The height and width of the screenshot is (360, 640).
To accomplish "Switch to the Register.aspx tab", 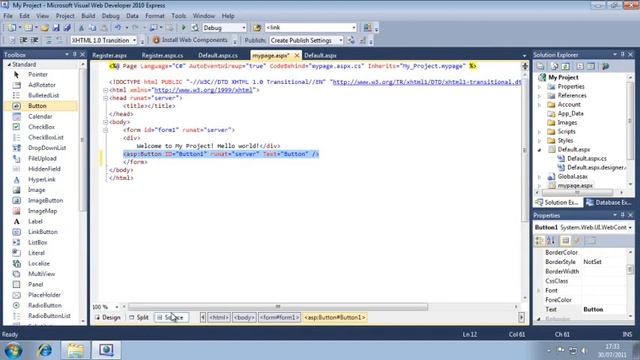I will (109, 55).
